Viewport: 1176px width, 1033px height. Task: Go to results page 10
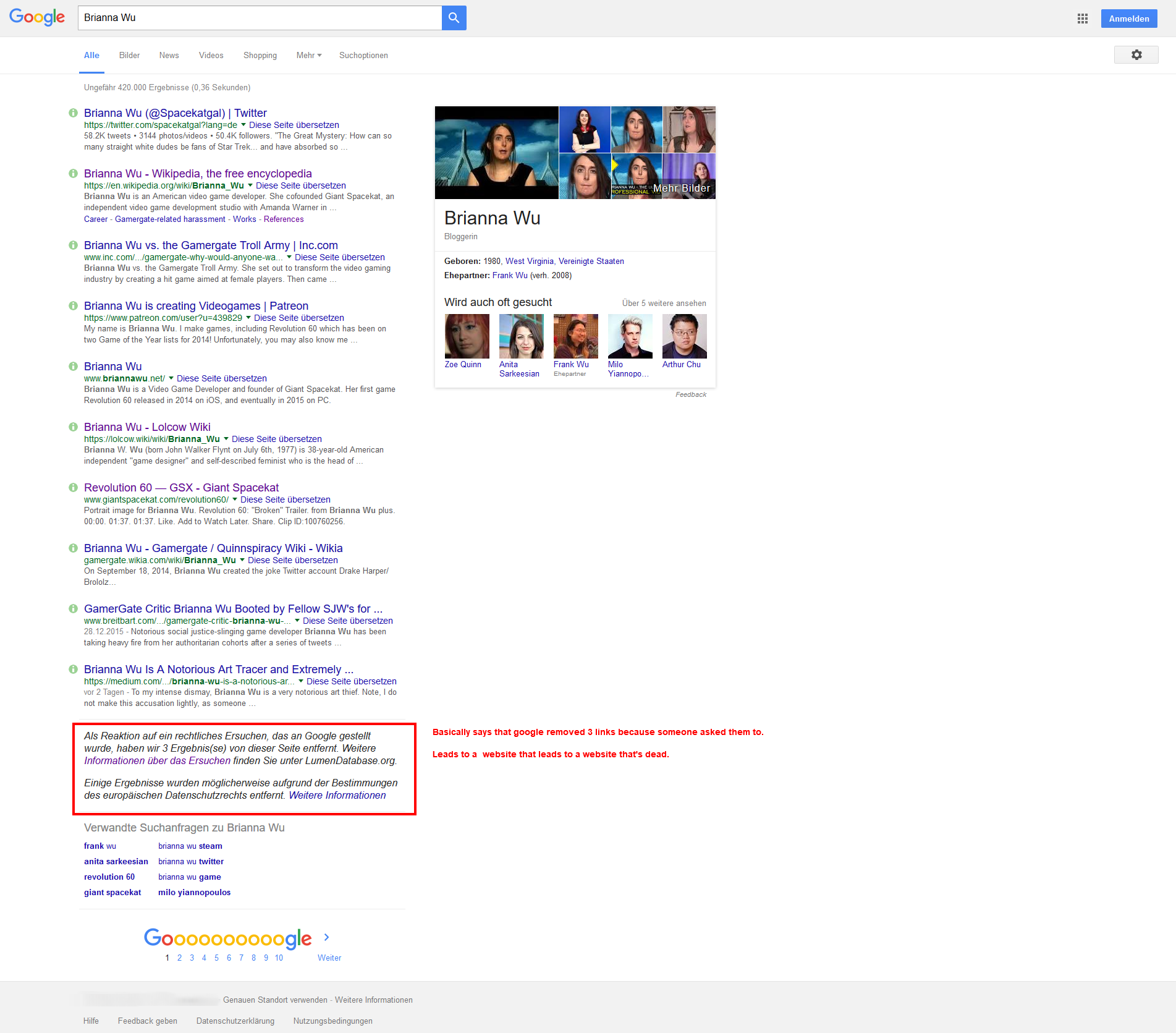[x=279, y=958]
